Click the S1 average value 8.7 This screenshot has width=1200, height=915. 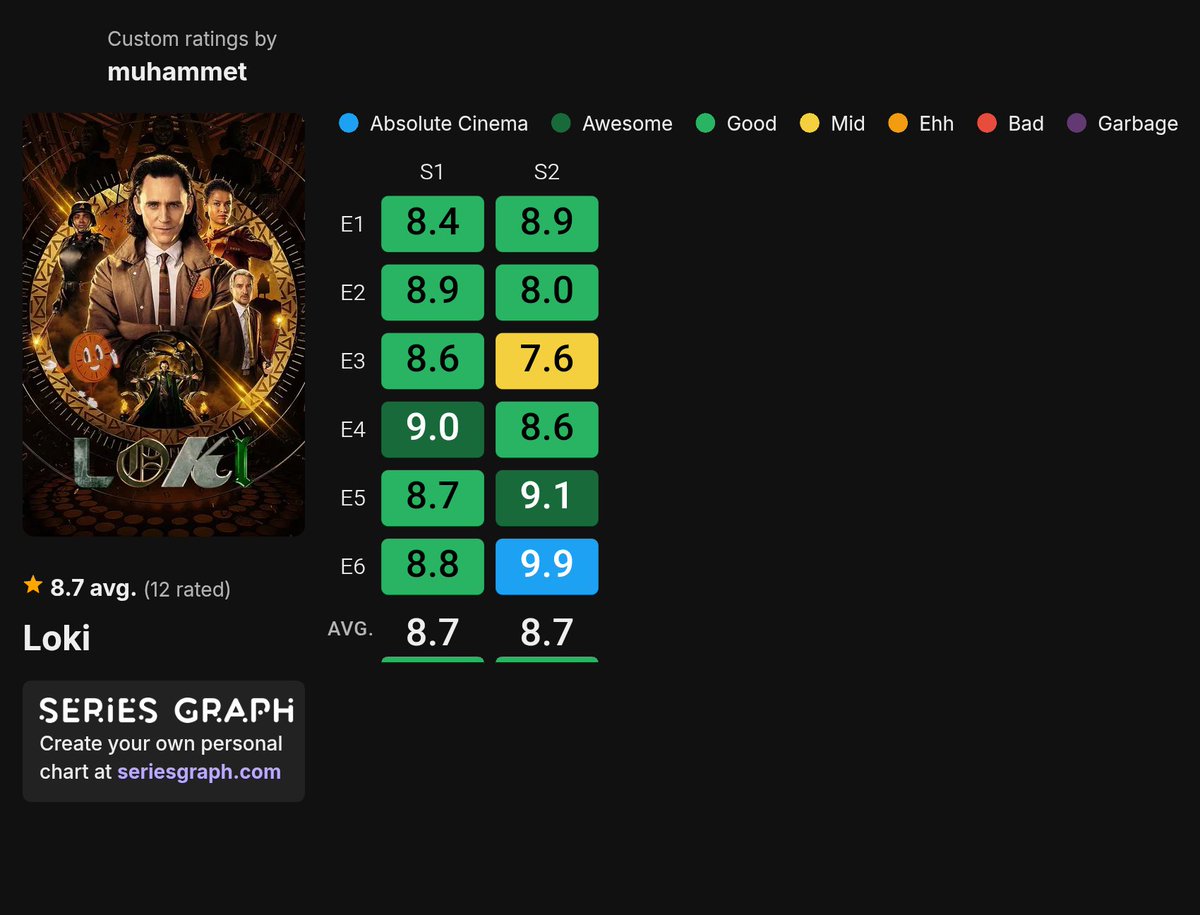coord(432,632)
